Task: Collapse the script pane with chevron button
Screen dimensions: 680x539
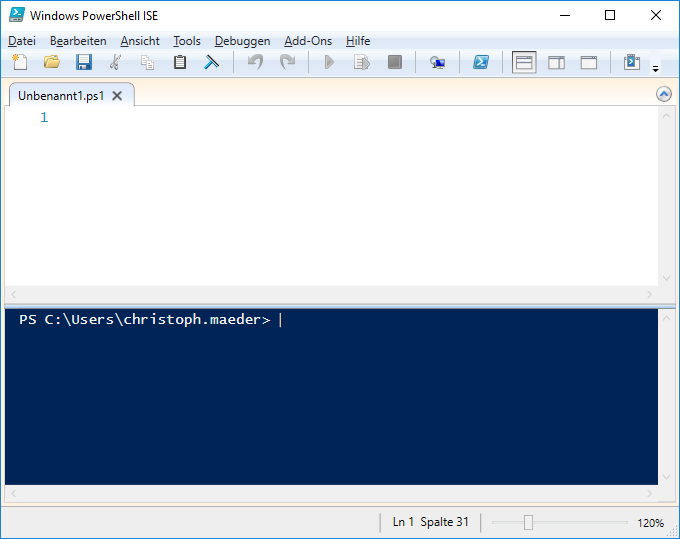Action: click(x=664, y=94)
